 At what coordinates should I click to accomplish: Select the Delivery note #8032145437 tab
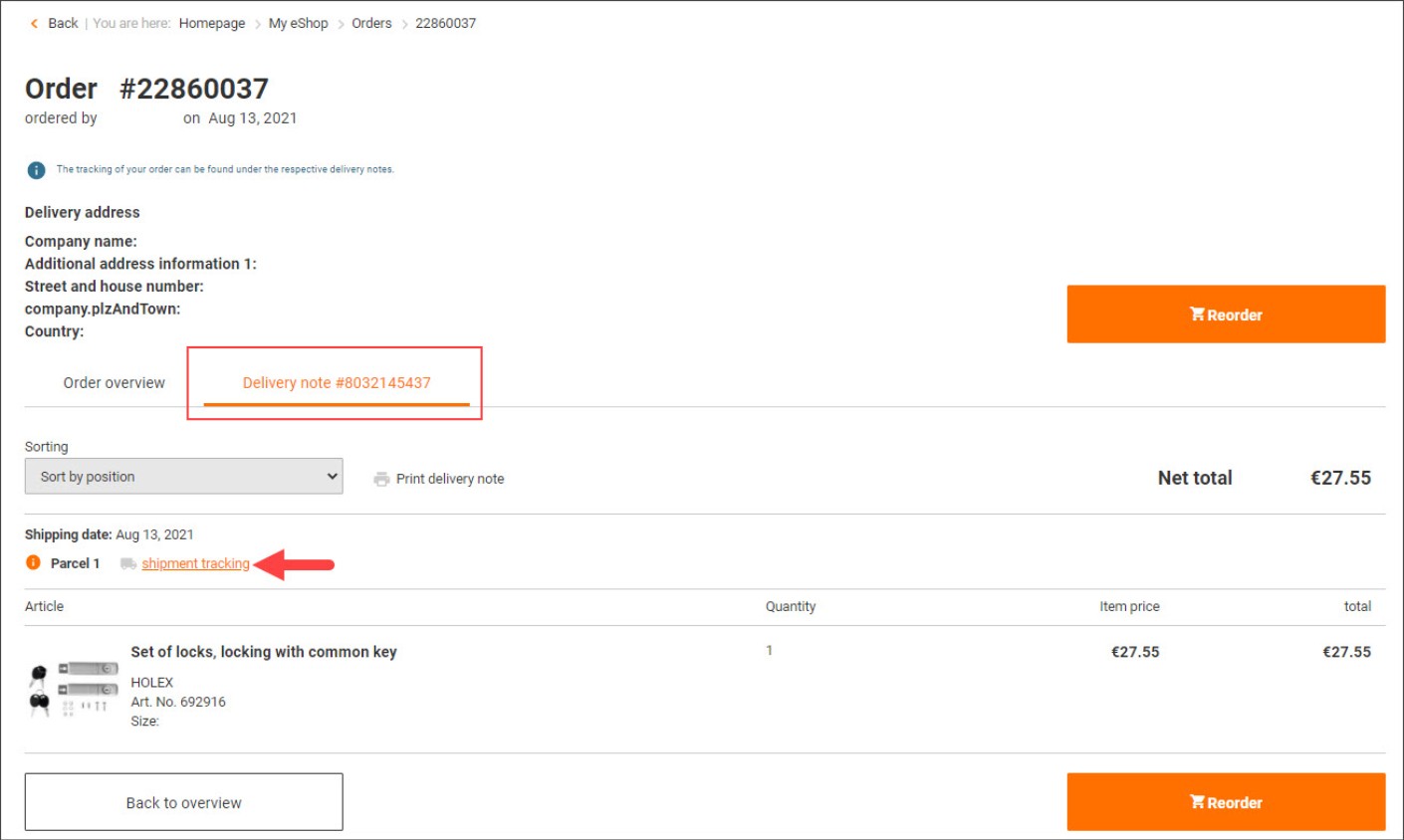coord(337,383)
